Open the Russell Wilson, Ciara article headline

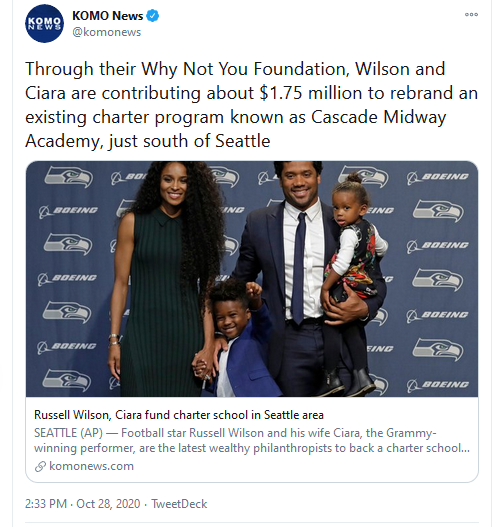pos(179,415)
